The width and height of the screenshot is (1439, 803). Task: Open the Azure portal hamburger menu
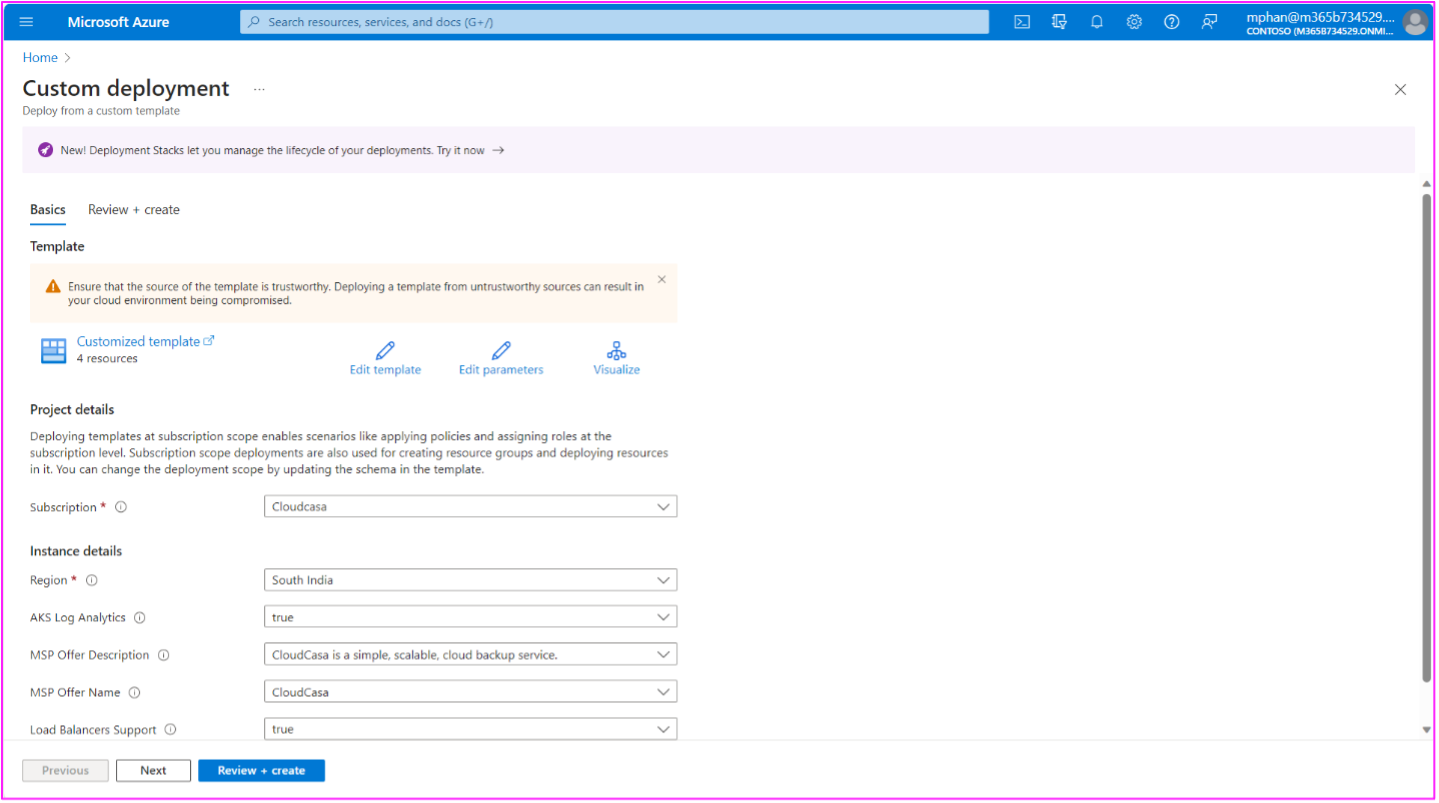pos(26,21)
